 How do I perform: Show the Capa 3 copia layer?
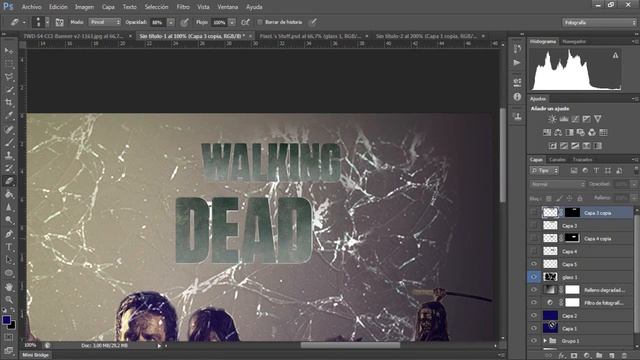tap(533, 212)
